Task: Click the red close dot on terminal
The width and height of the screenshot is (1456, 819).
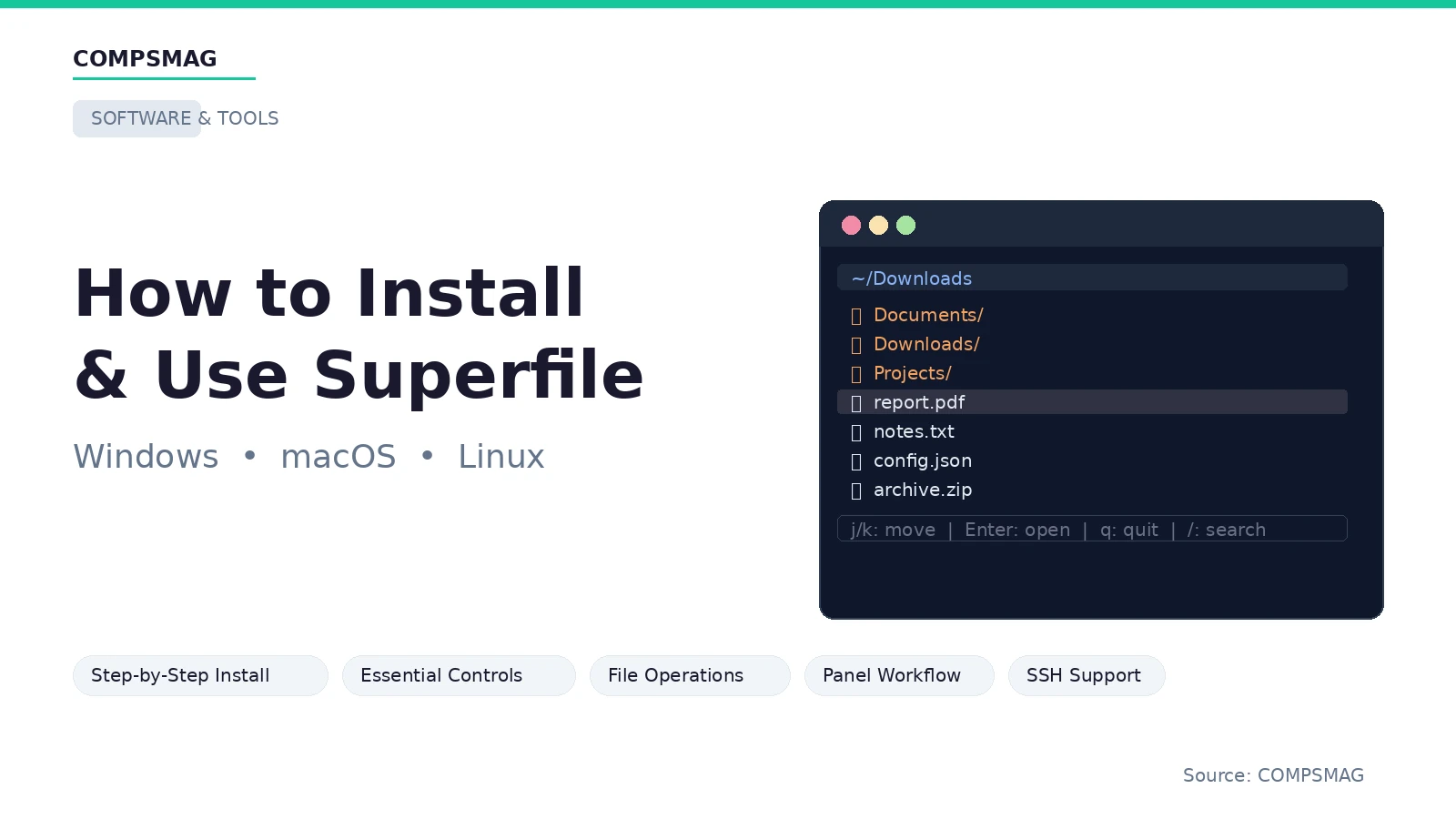Action: 851,225
